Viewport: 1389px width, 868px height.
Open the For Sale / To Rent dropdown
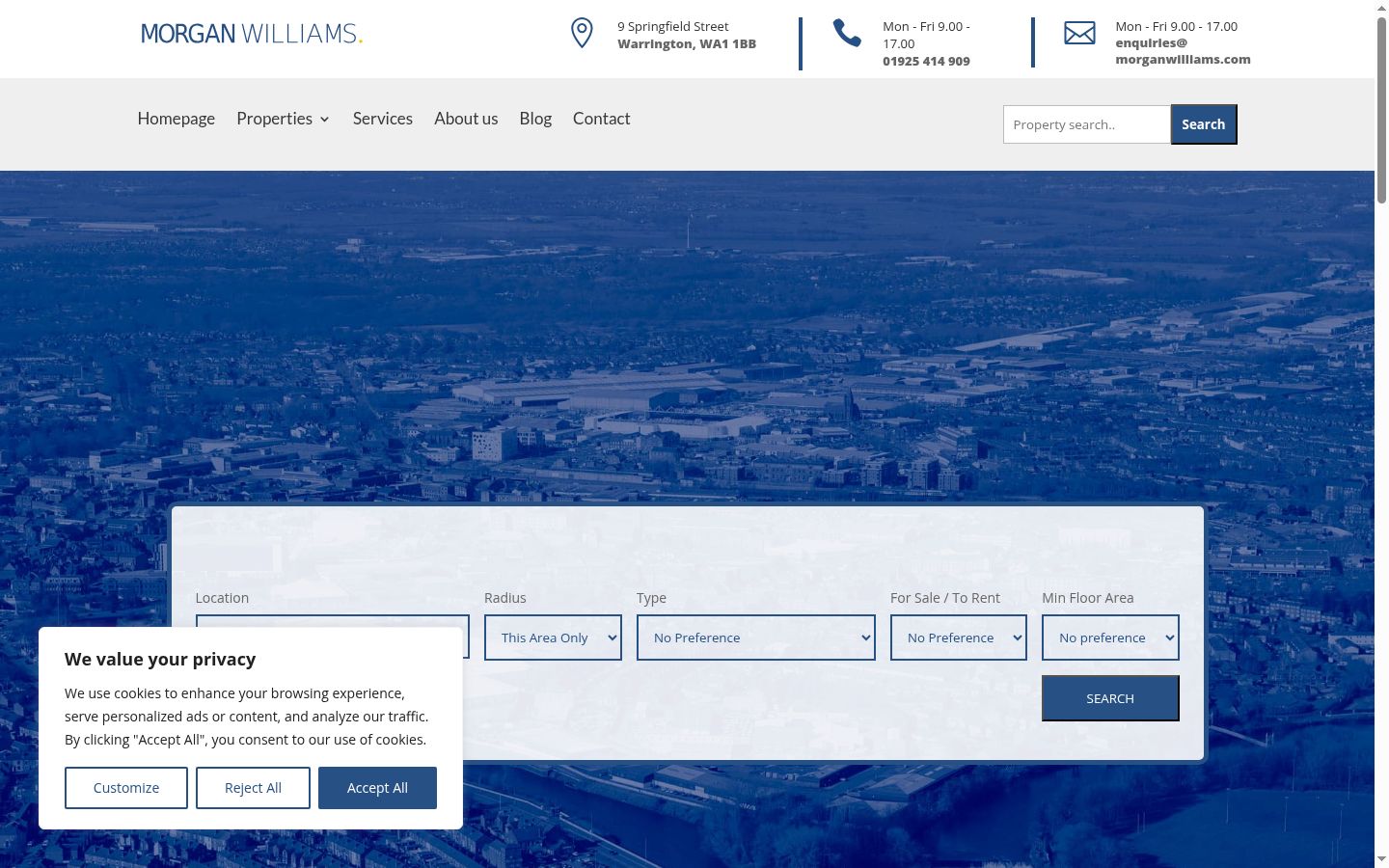tap(959, 637)
